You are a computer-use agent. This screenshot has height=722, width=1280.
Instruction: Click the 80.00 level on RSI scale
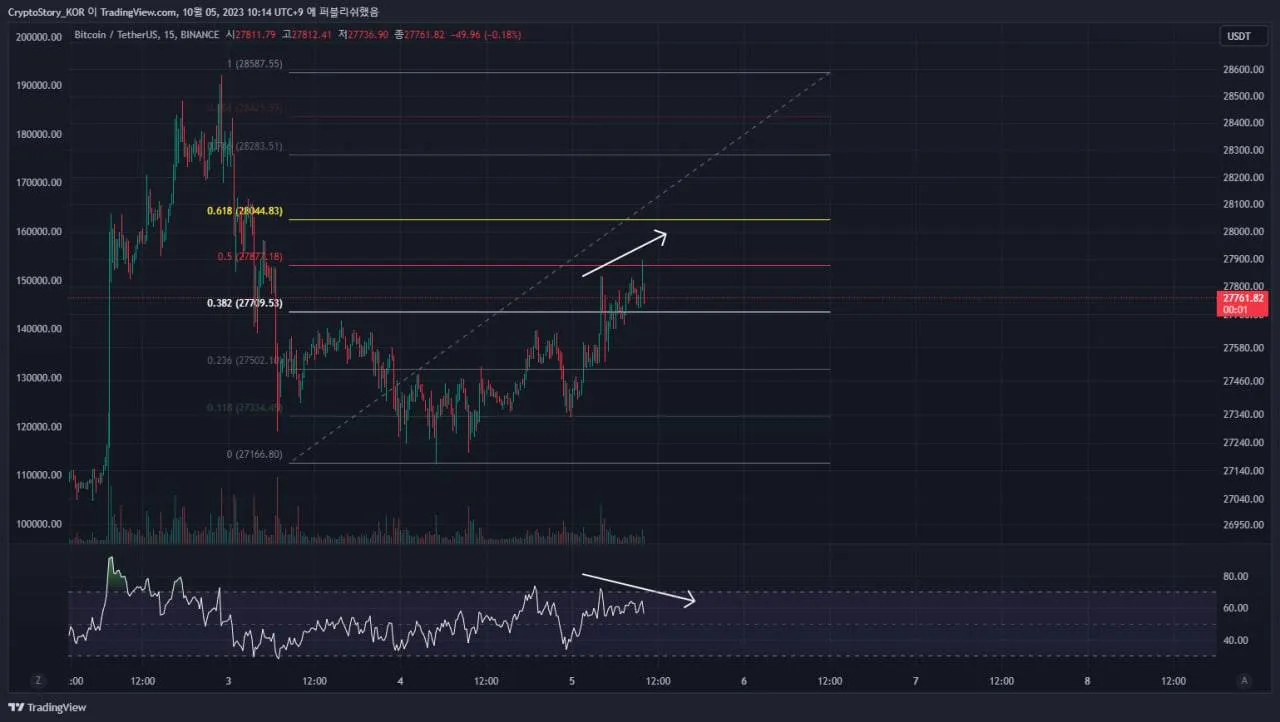point(1236,576)
